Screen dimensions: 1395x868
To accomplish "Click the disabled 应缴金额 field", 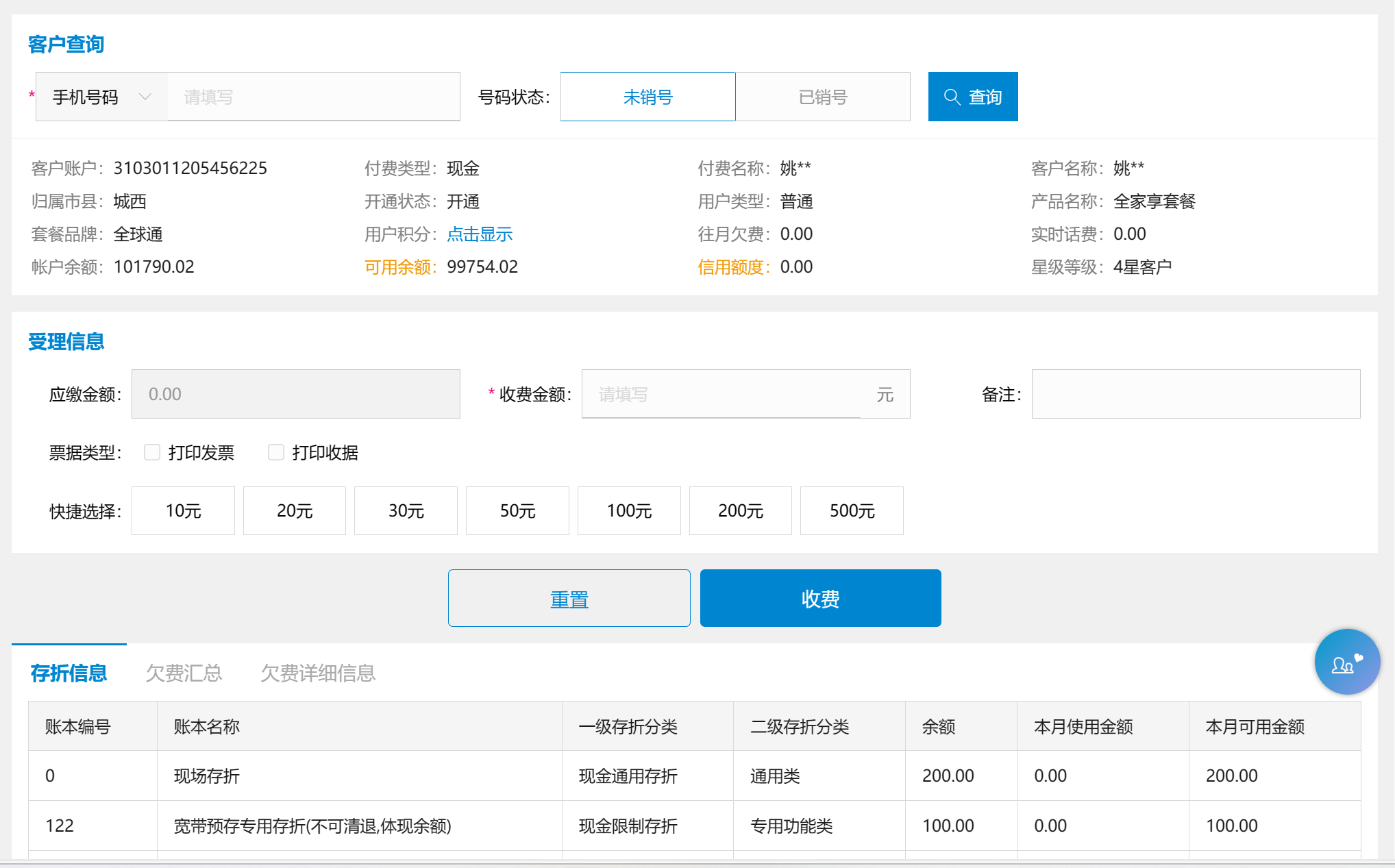I will point(296,394).
